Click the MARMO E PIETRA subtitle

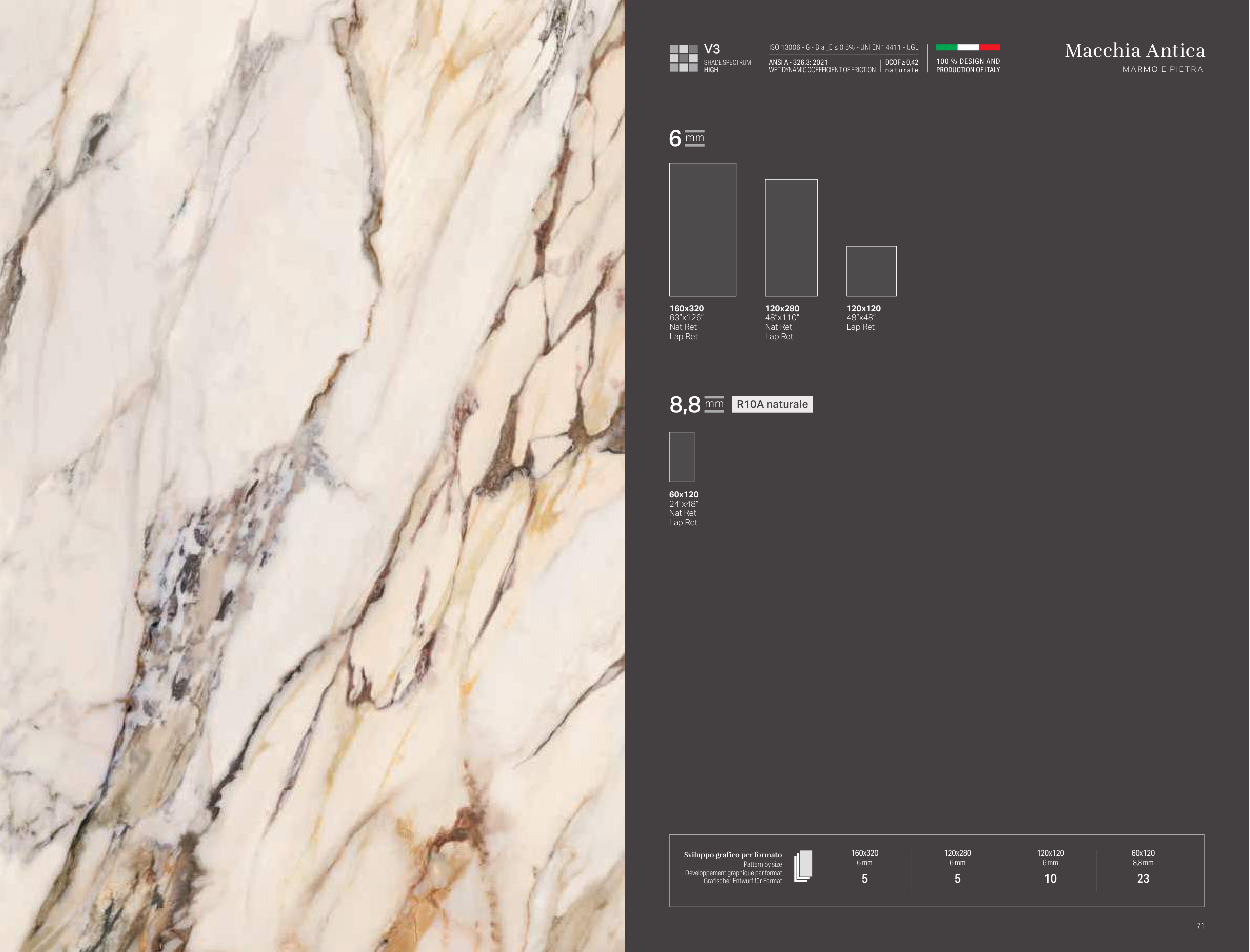point(1162,69)
